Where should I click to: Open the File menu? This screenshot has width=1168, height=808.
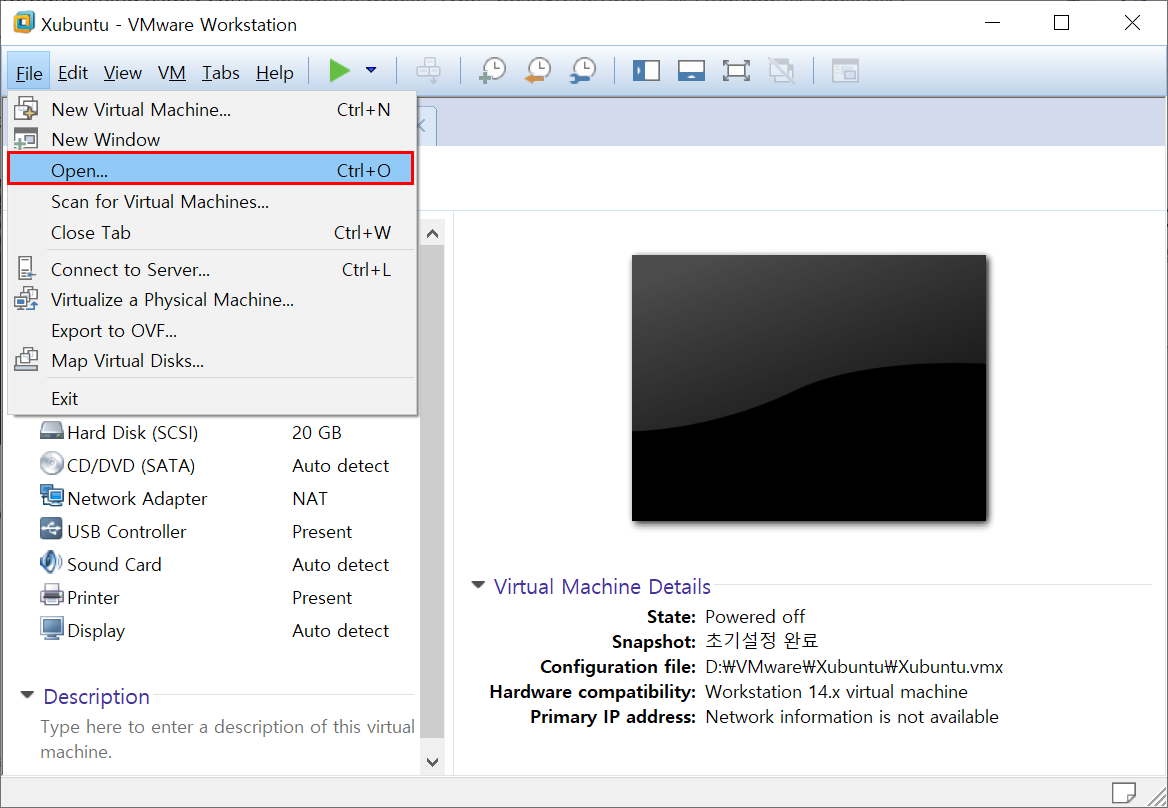point(29,73)
